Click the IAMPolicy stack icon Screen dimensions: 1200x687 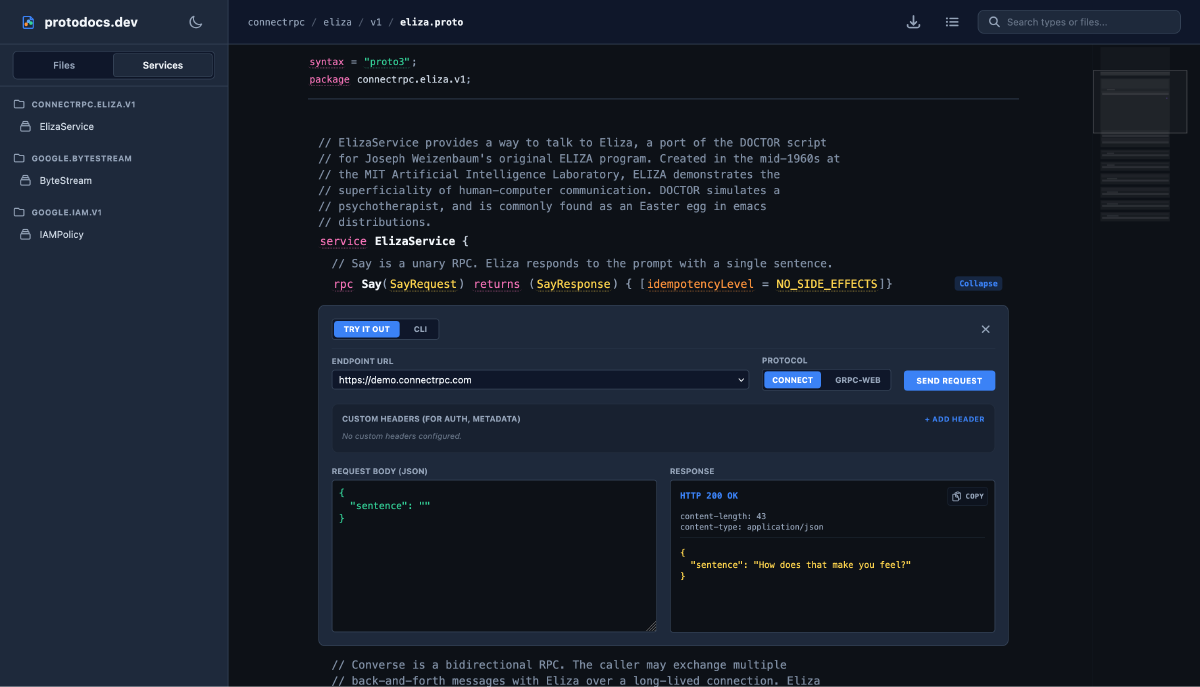[27, 235]
